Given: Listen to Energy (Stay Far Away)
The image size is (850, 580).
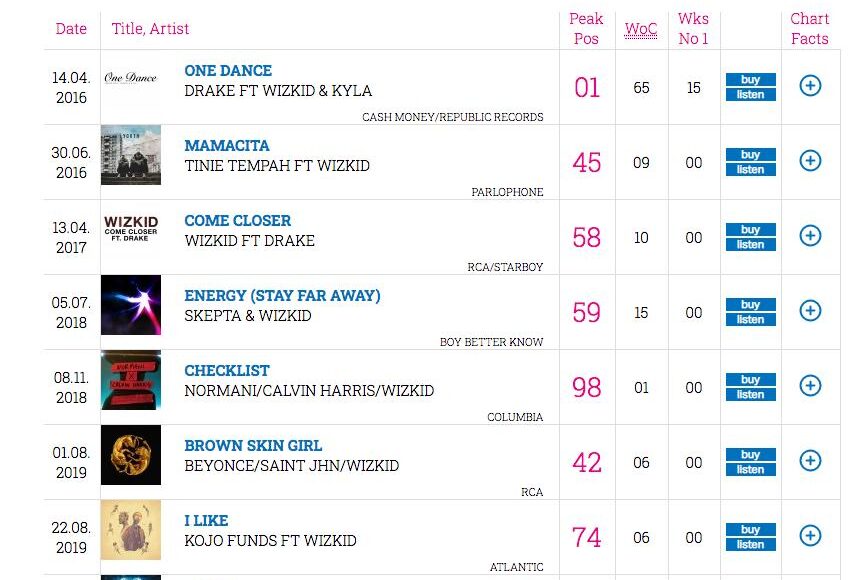Looking at the screenshot, I should pos(750,320).
